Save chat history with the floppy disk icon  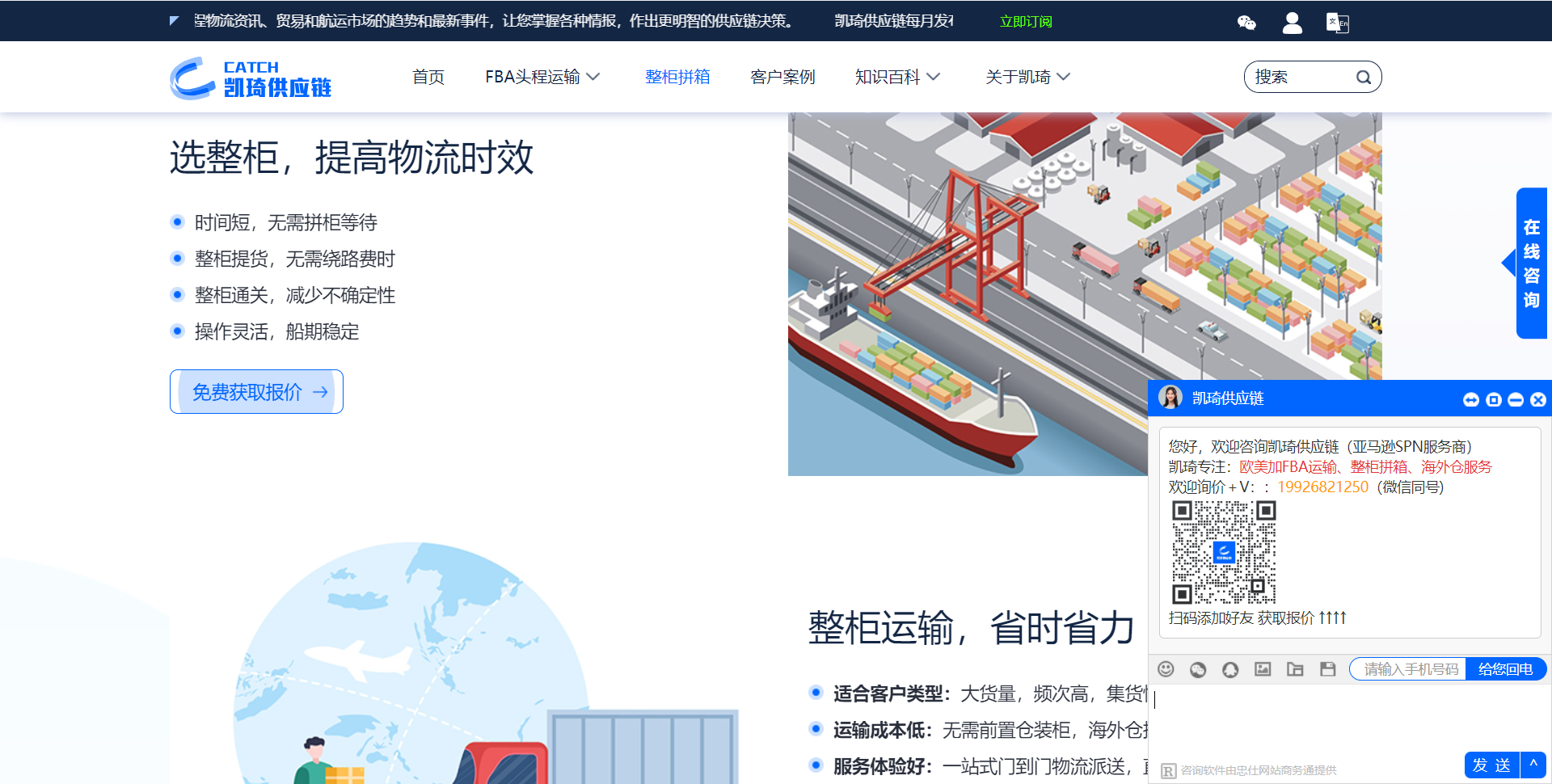(1327, 668)
